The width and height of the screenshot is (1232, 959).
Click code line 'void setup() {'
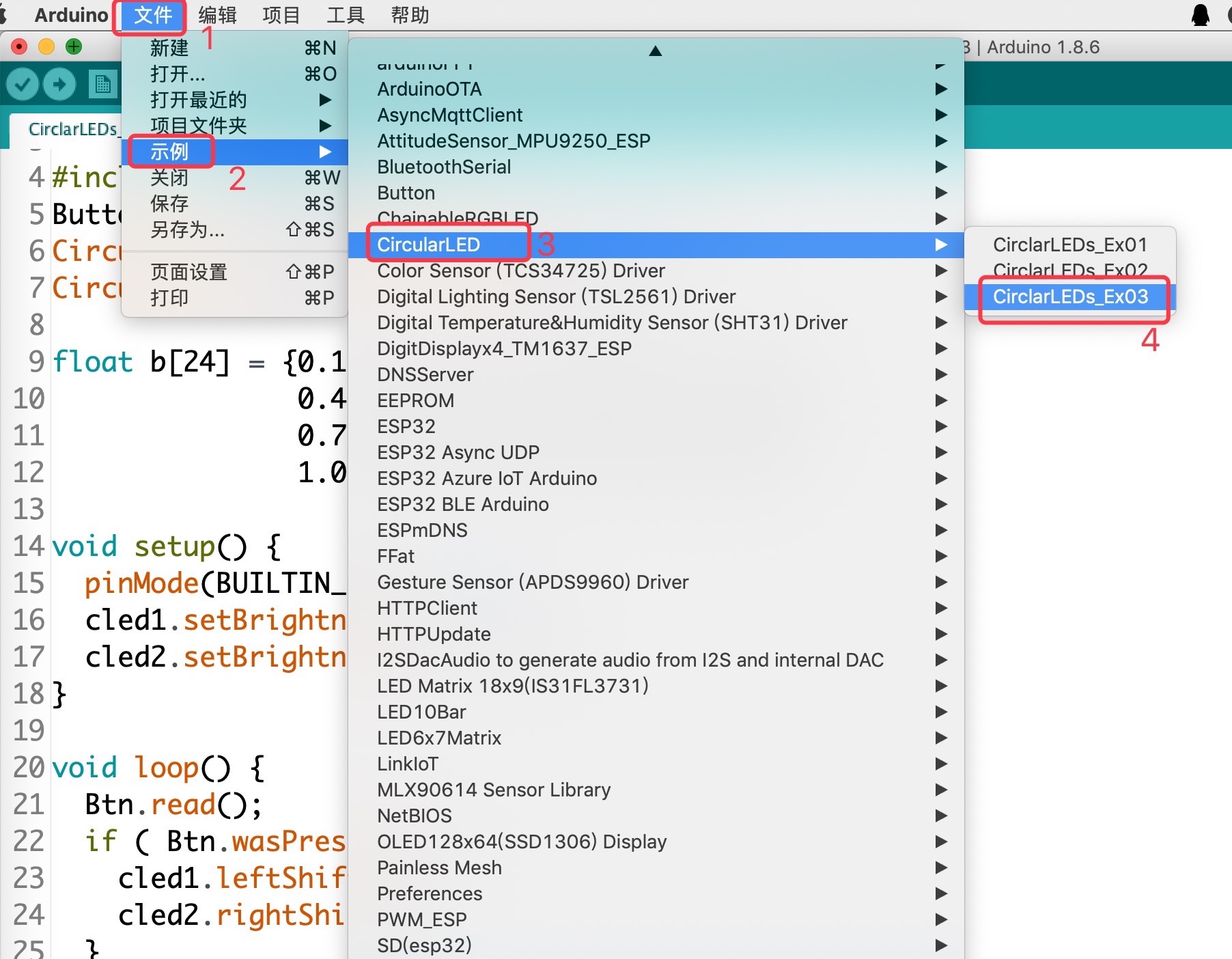(x=167, y=546)
